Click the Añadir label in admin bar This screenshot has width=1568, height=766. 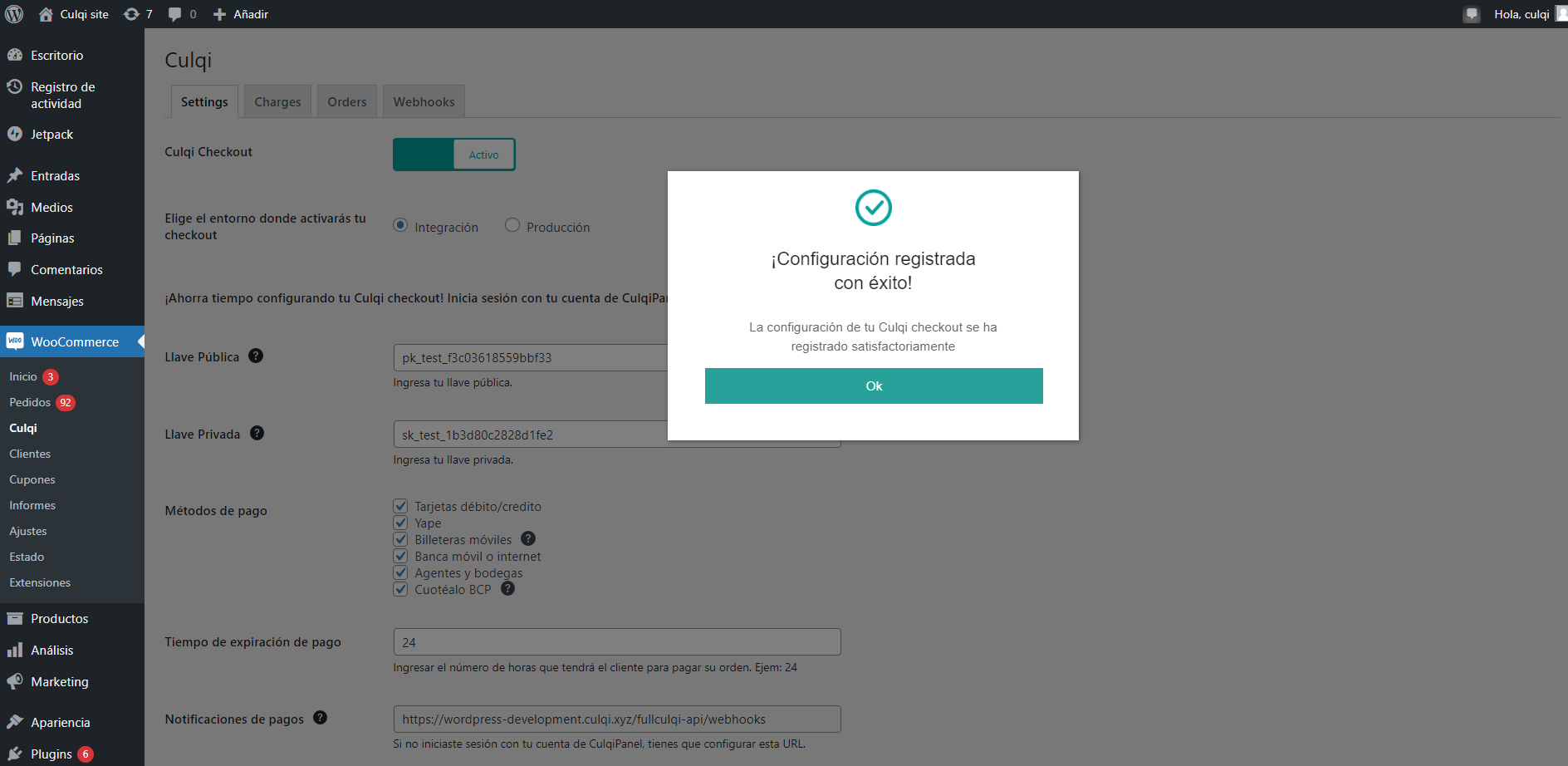pos(251,14)
